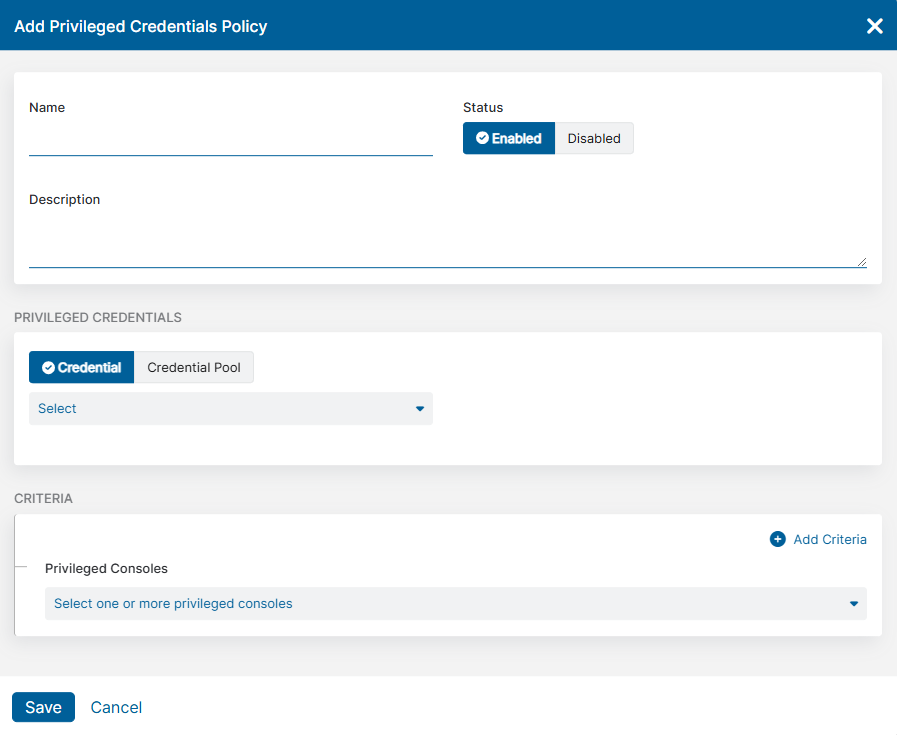Viewport: 897px width, 735px height.
Task: Open the credential Select dropdown
Action: pyautogui.click(x=231, y=408)
